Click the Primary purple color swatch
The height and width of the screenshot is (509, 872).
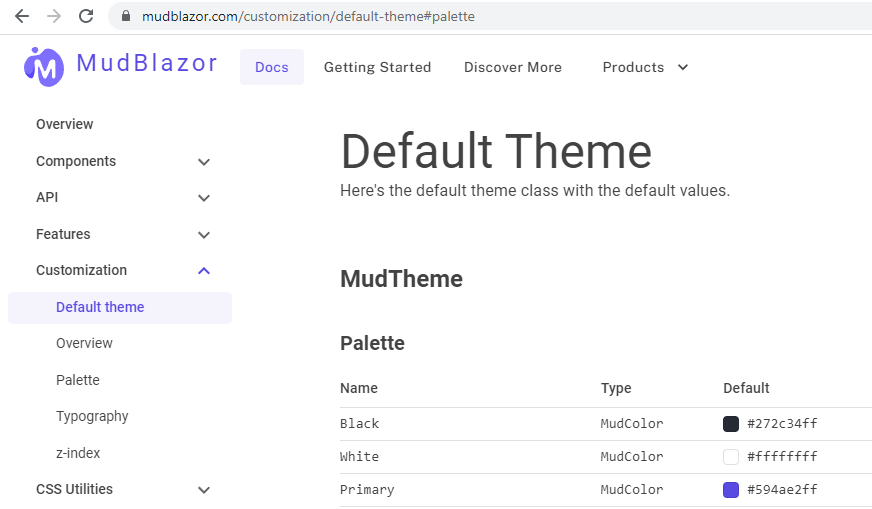coord(731,490)
